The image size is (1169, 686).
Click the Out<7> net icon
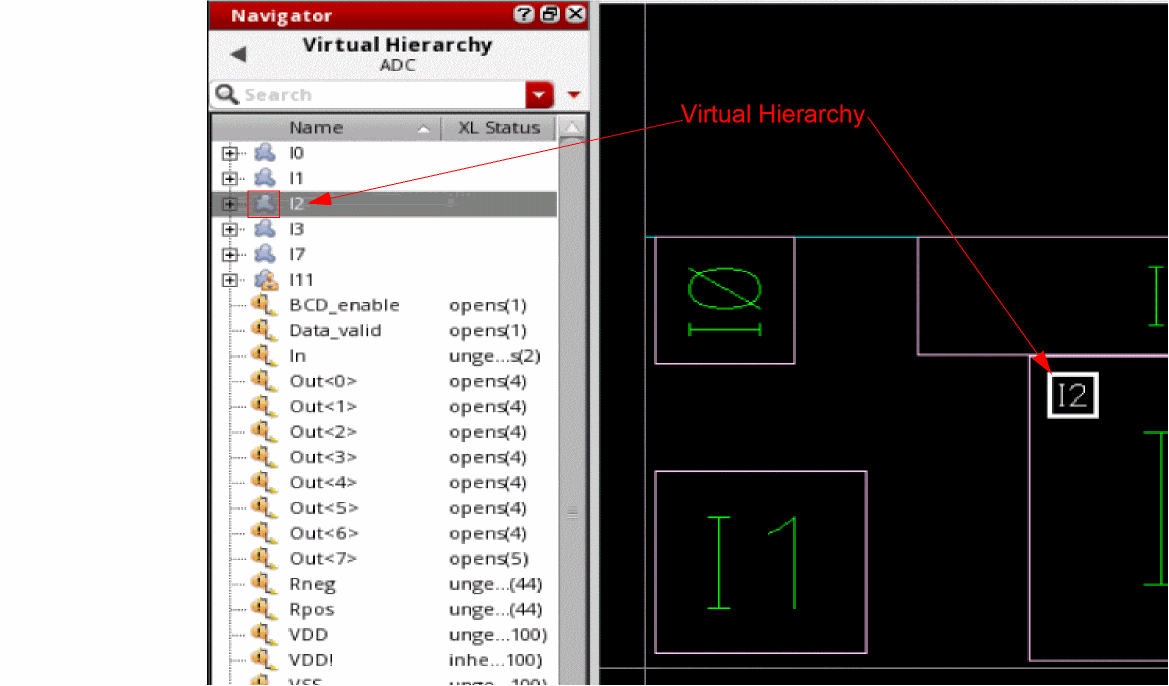262,558
